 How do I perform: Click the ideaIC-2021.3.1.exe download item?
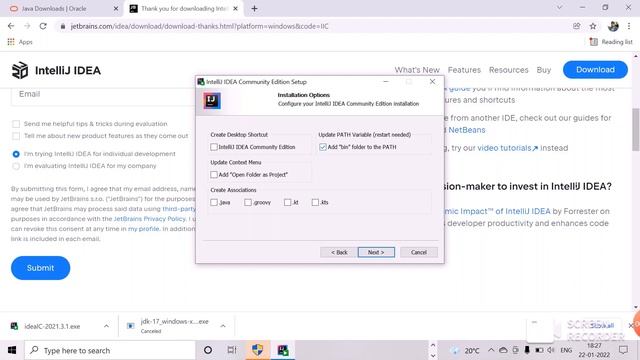coord(52,326)
